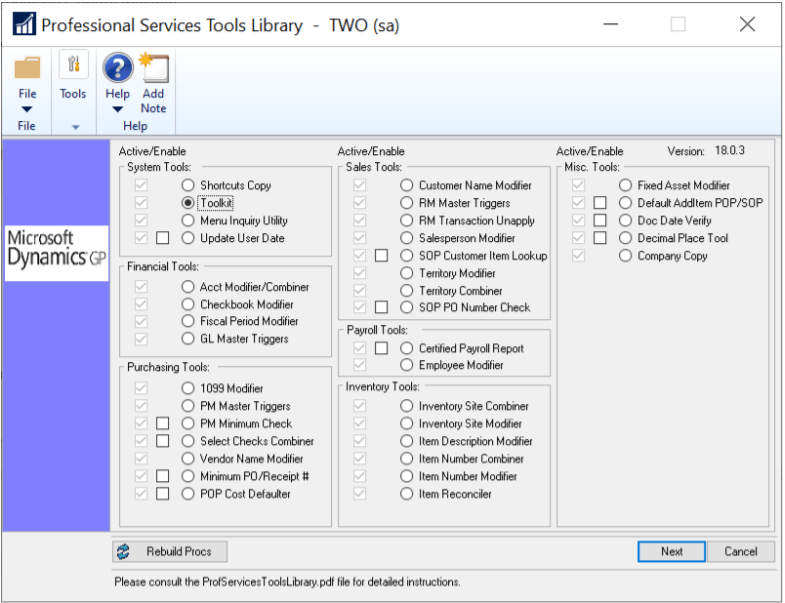Select the Customer Name Modifier option
The image size is (785, 603).
click(406, 185)
